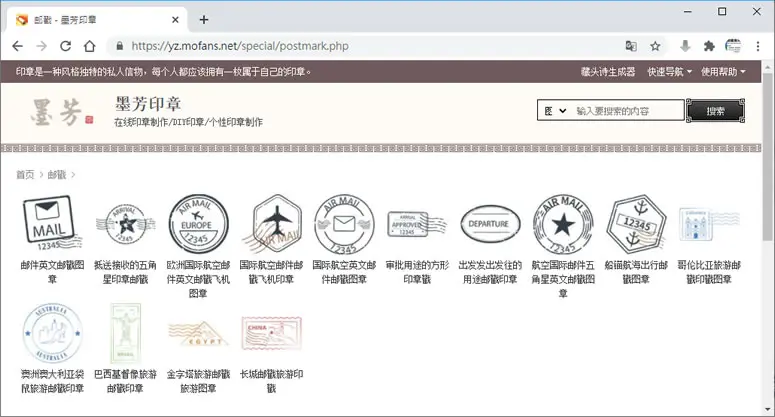This screenshot has width=775, height=417.
Task: Go to 首页 breadcrumb link
Action: [25, 174]
